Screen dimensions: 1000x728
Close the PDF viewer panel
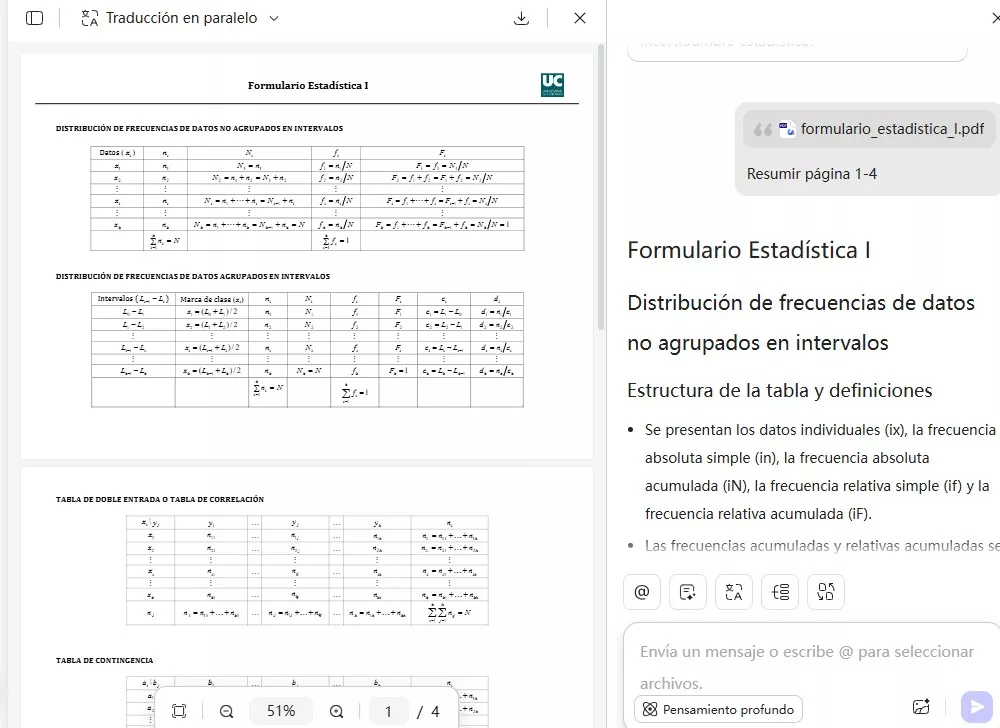[580, 18]
